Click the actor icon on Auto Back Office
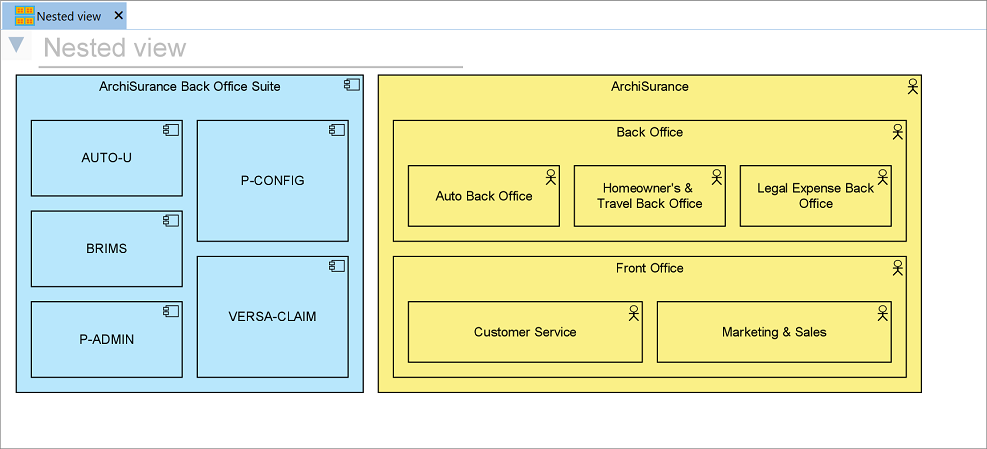The height and width of the screenshot is (449, 987). 549,176
